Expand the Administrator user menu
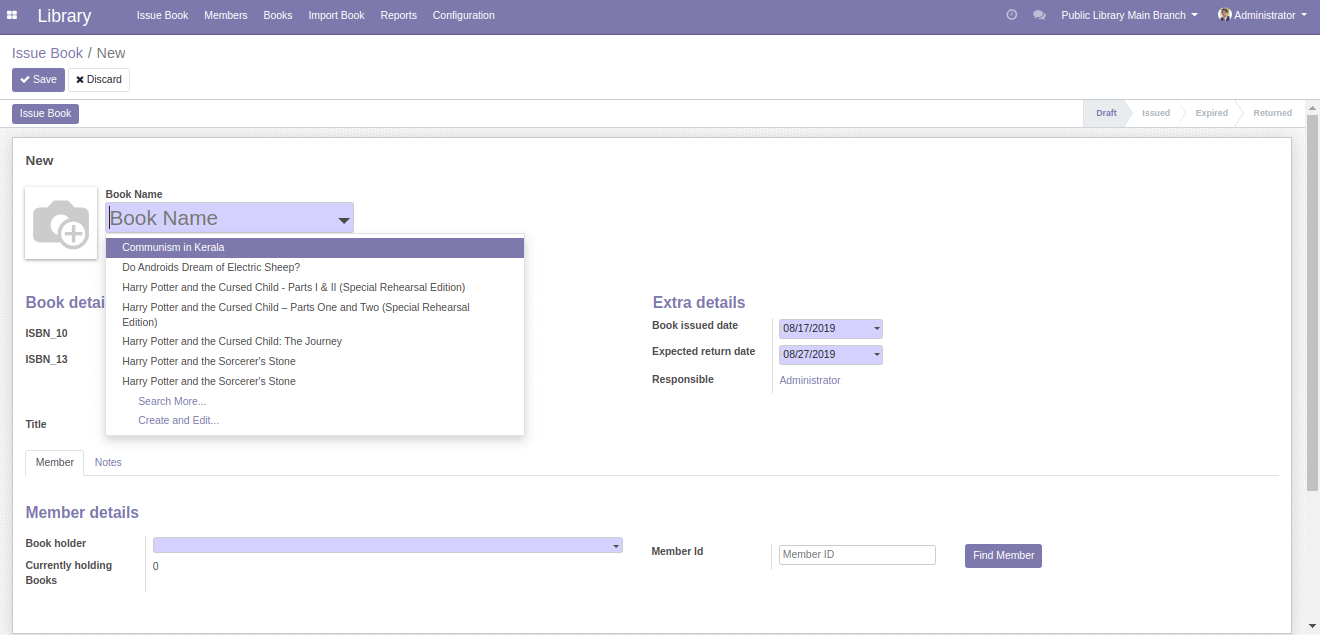Screen dimensions: 1320x635 [1262, 15]
